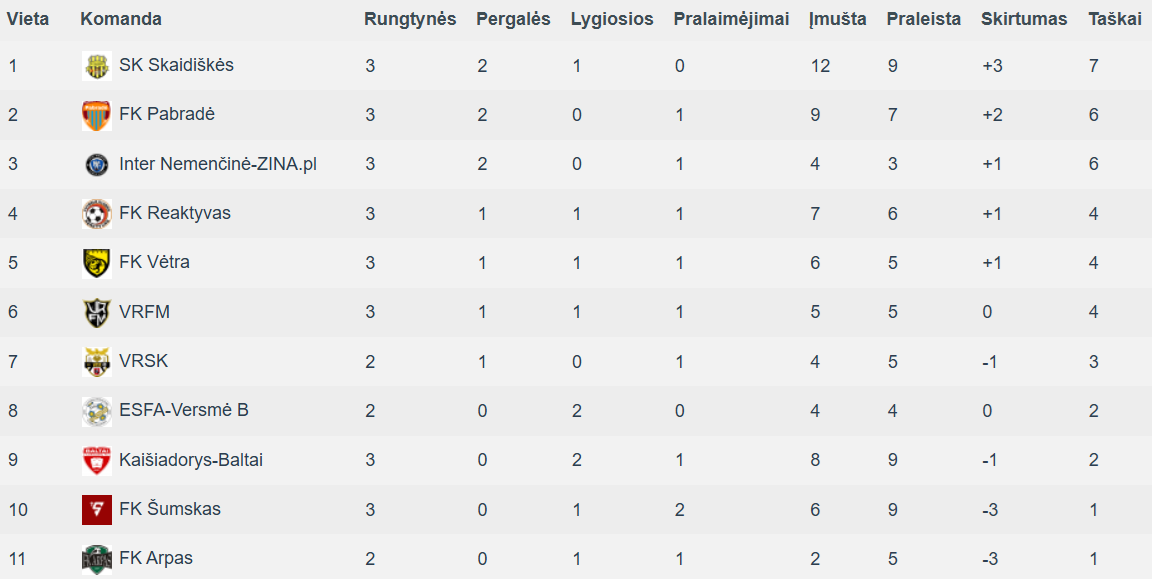Click the Taškai column header

point(1115,20)
